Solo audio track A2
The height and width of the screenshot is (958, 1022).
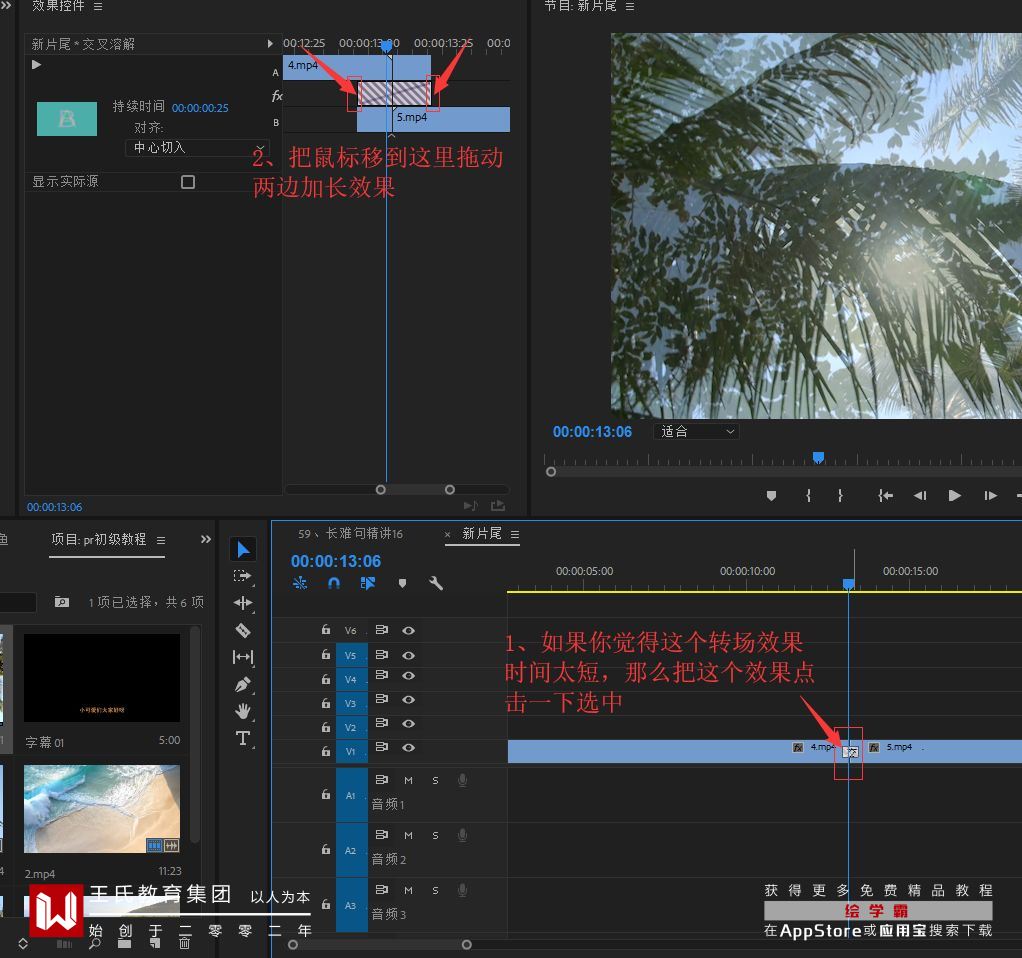(x=435, y=835)
